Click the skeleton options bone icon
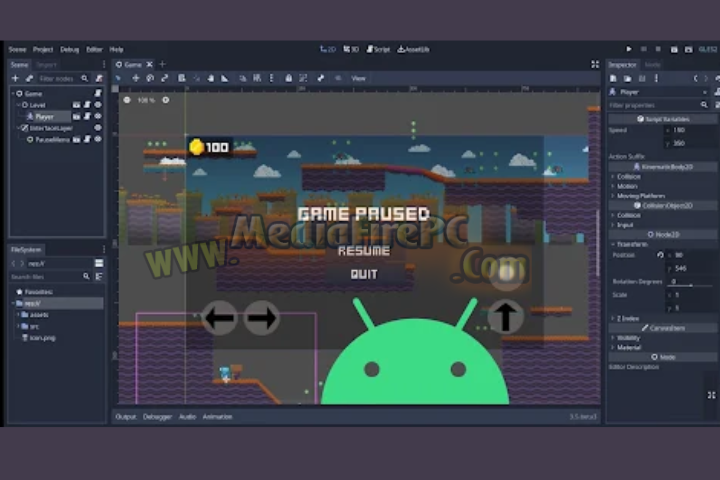This screenshot has height=480, width=720. tap(321, 78)
